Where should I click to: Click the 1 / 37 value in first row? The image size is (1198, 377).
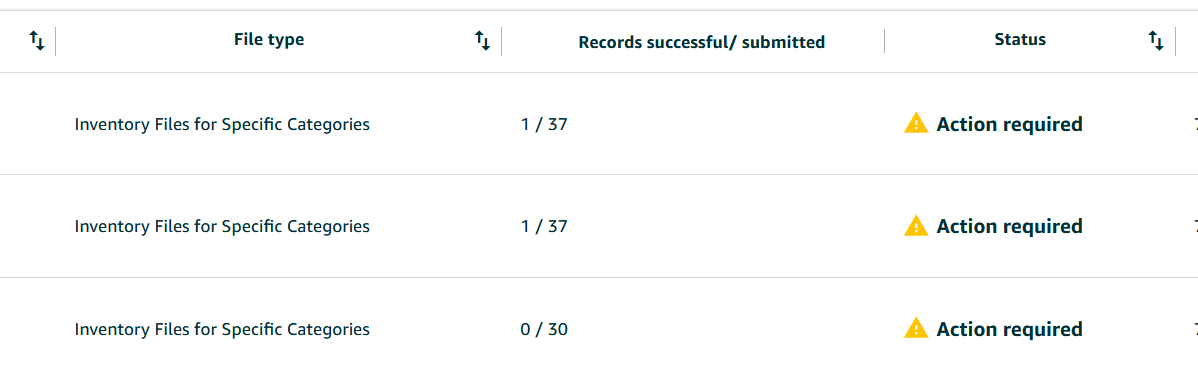click(x=544, y=124)
